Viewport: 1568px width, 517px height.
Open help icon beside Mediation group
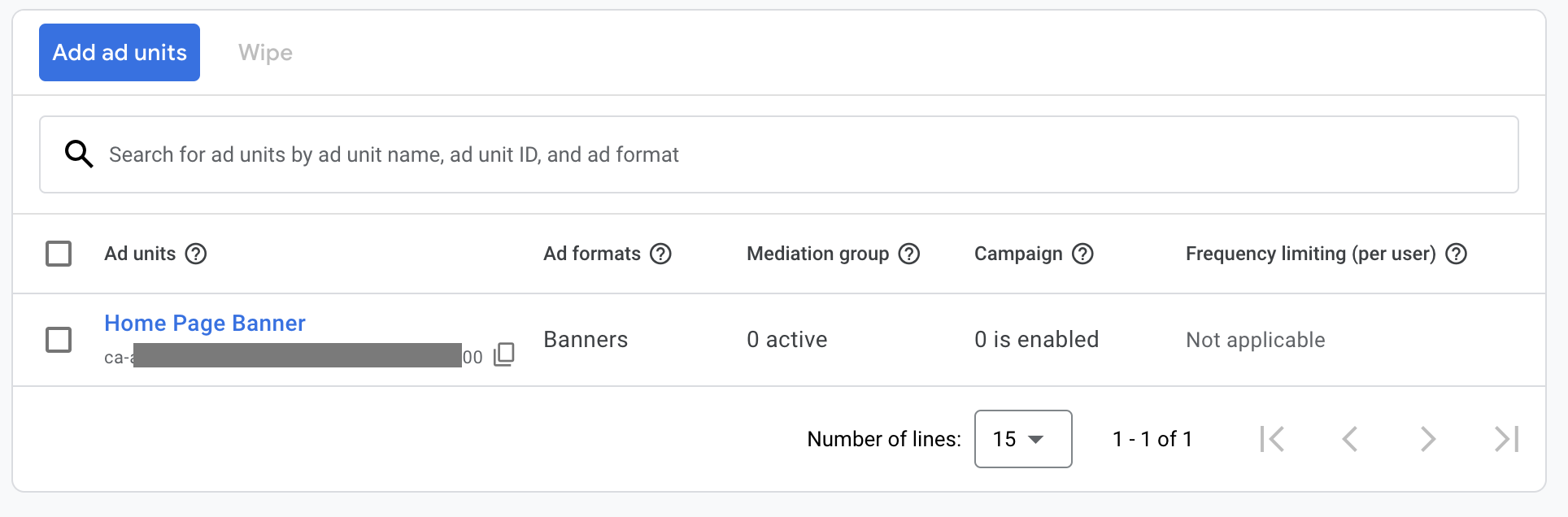(x=909, y=254)
